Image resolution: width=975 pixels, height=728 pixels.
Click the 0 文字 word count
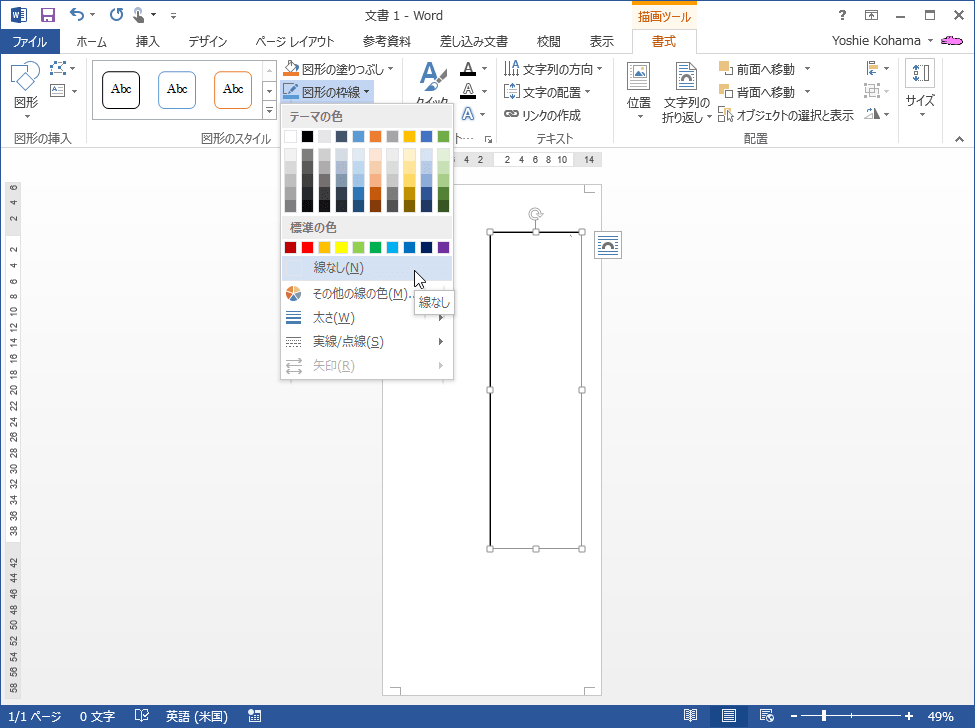click(x=97, y=716)
